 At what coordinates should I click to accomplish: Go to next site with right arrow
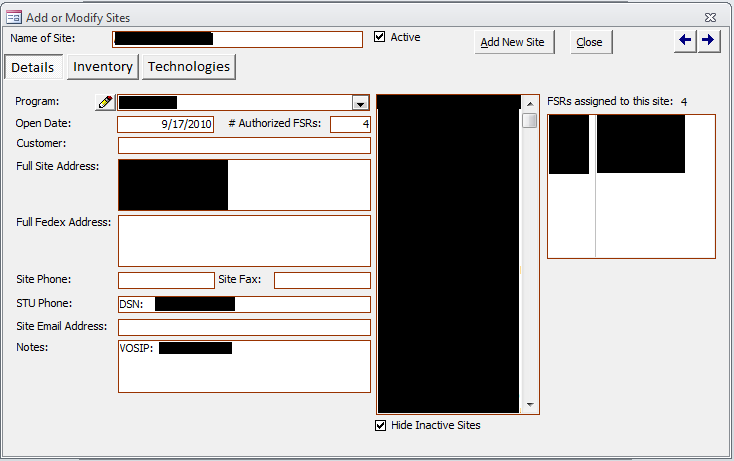708,40
